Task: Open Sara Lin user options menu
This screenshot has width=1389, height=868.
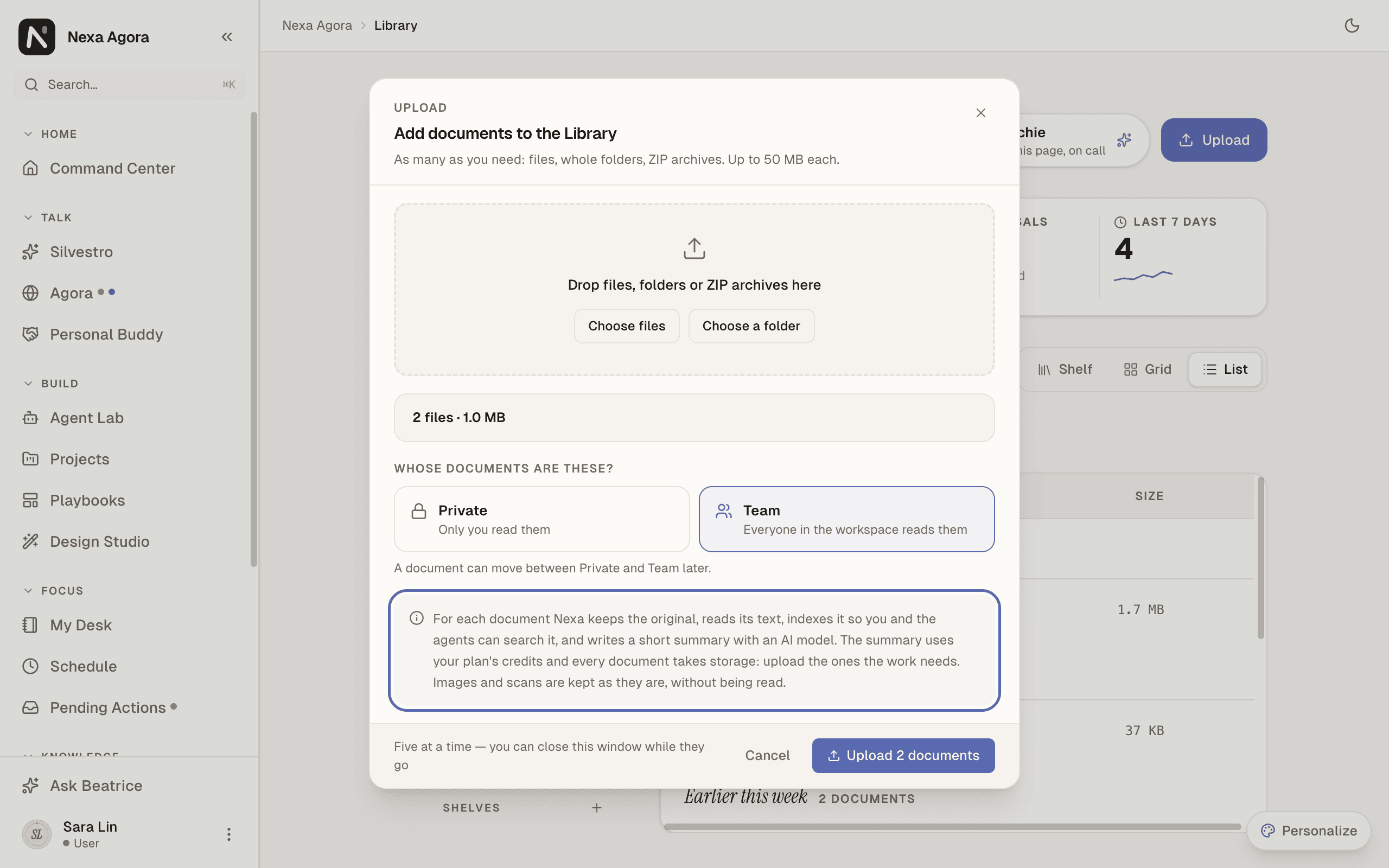Action: 228,834
